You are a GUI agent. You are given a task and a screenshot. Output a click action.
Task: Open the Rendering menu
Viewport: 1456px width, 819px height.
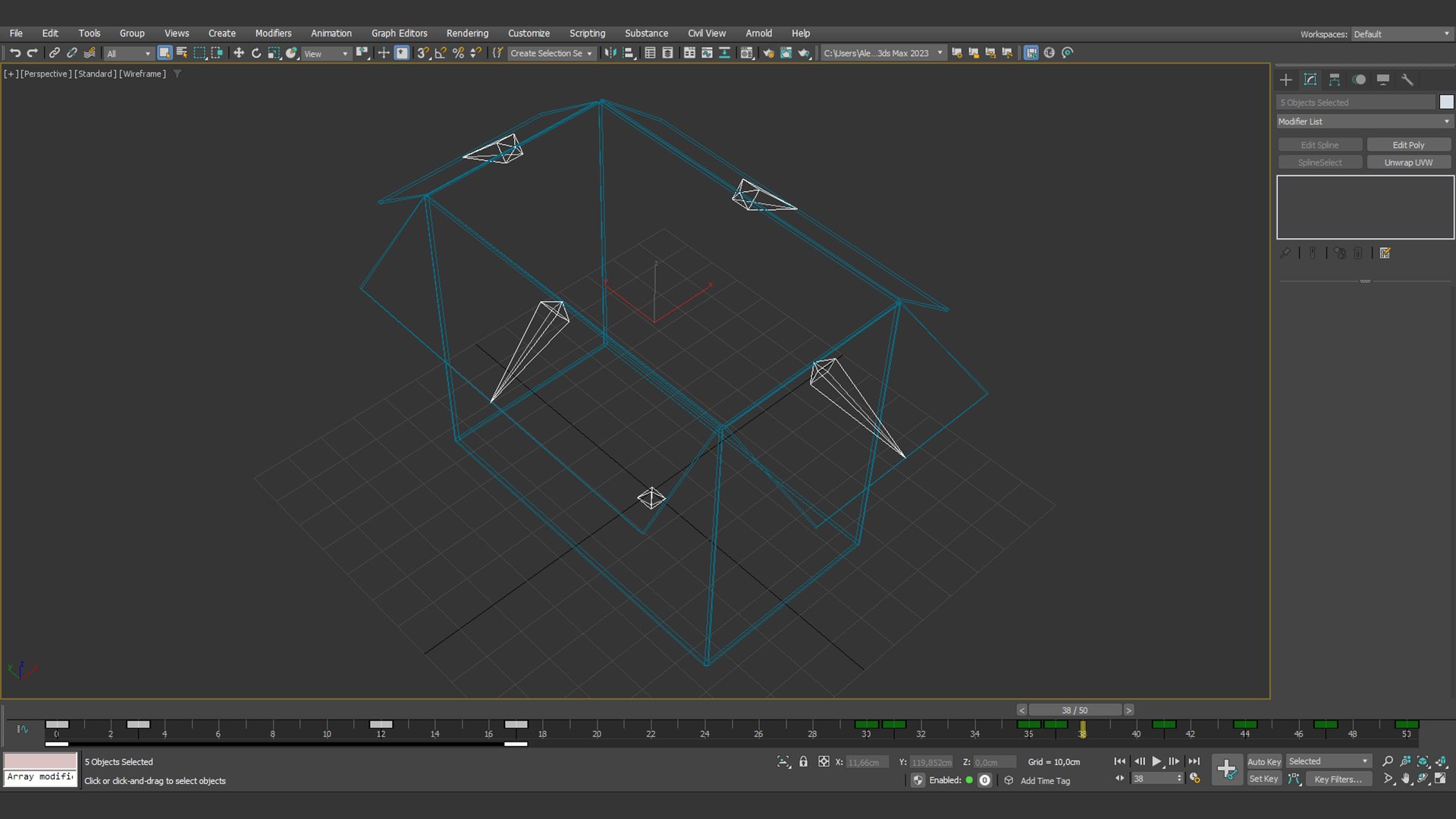point(467,33)
